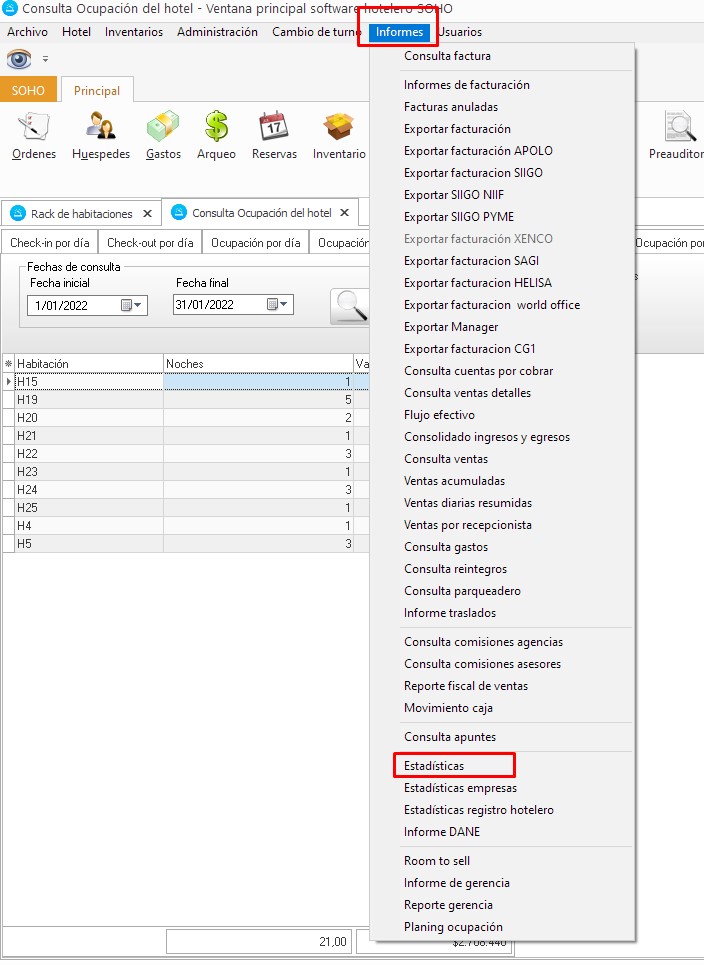Select Estadísticas from Informes menu
Viewport: 704px width, 965px height.
434,766
